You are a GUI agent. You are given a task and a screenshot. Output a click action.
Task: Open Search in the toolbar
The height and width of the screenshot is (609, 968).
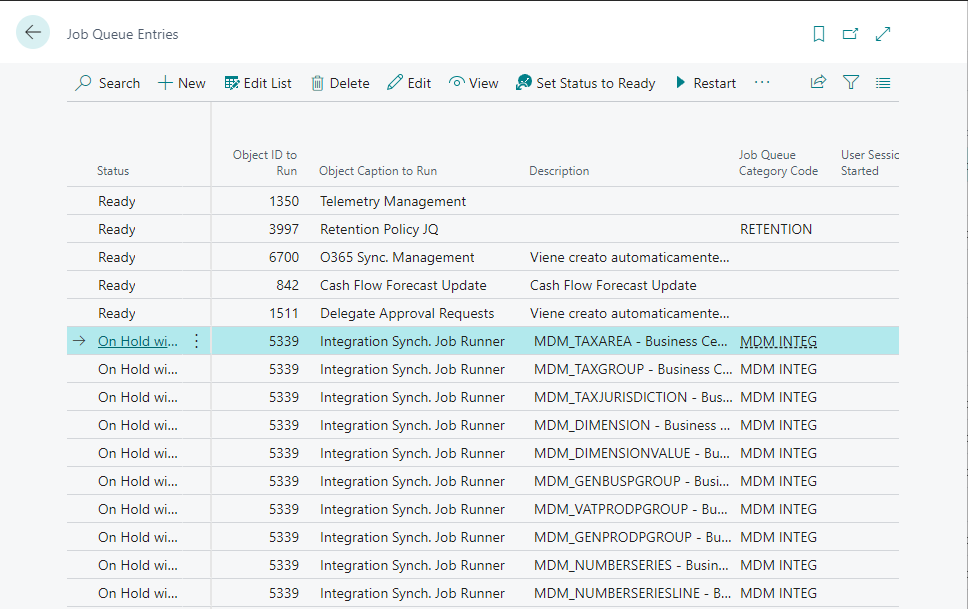(x=108, y=83)
